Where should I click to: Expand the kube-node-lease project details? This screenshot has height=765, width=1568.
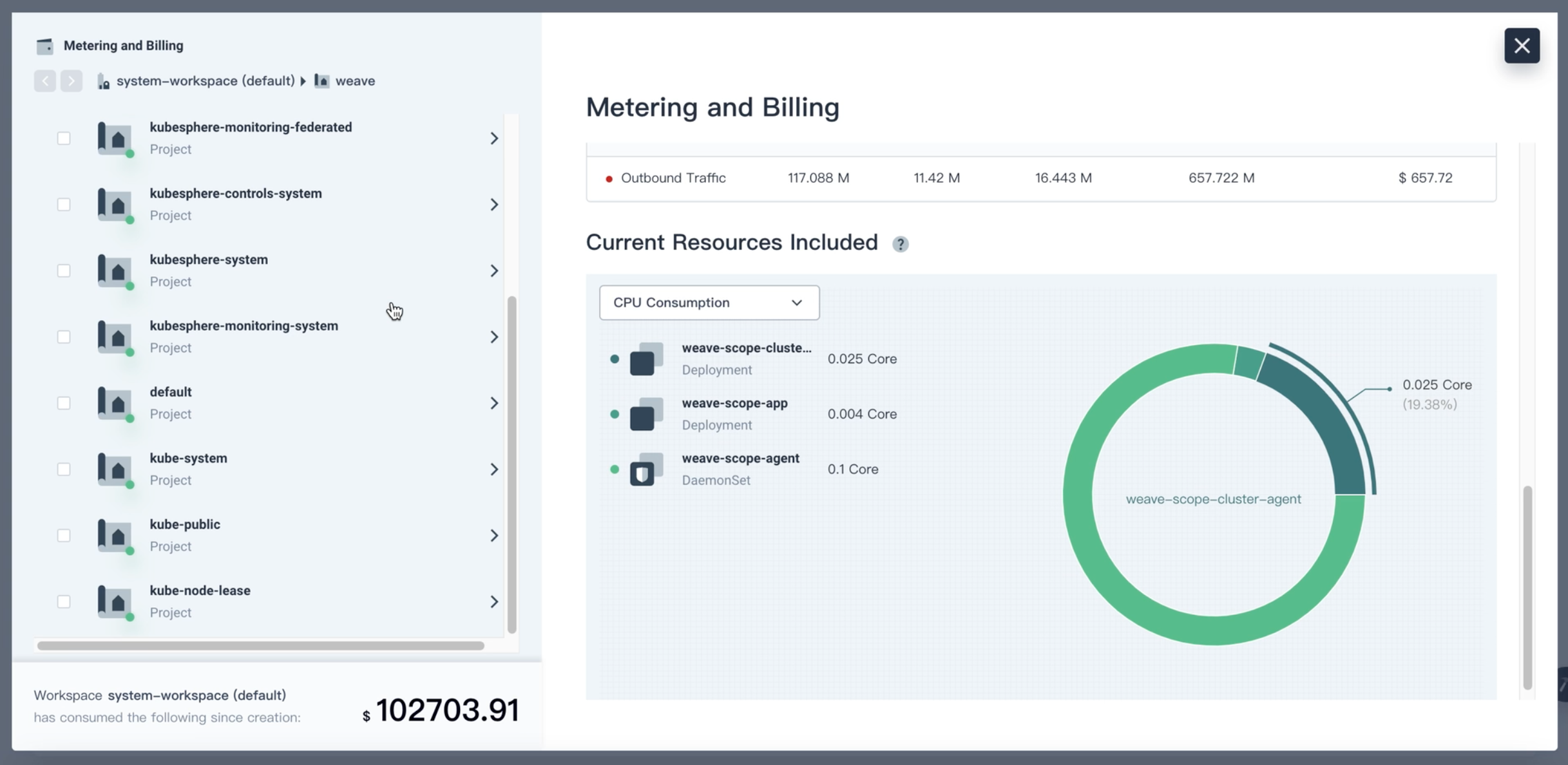pyautogui.click(x=494, y=601)
